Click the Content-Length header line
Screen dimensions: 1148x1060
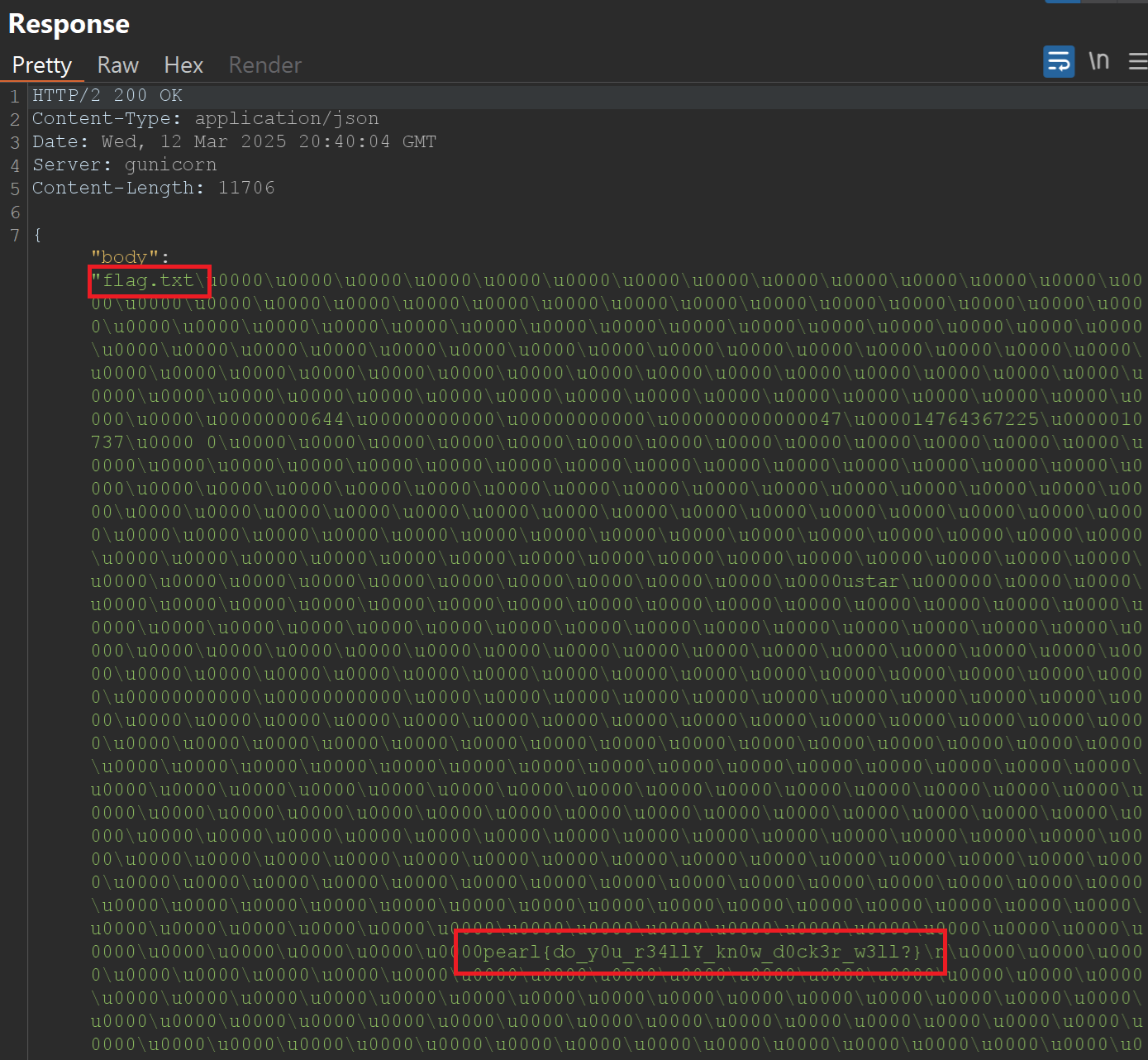(x=153, y=189)
